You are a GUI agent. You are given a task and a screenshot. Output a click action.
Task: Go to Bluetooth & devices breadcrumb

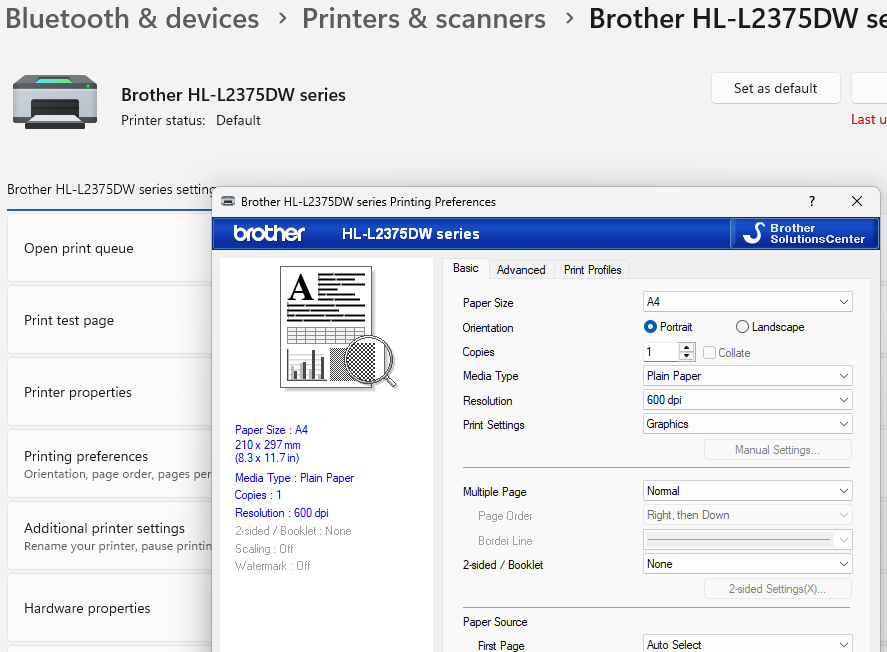132,19
